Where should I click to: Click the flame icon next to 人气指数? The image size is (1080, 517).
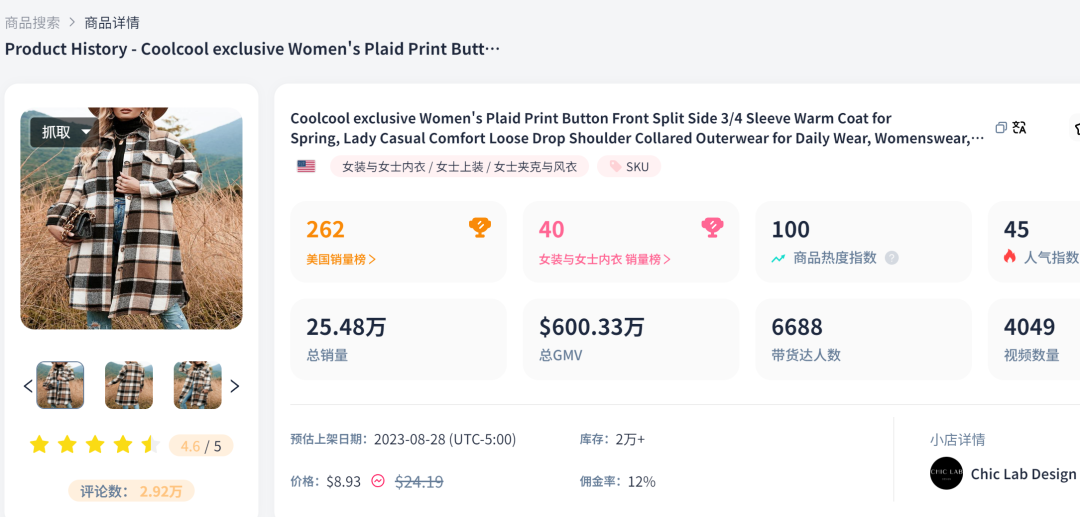click(1010, 257)
